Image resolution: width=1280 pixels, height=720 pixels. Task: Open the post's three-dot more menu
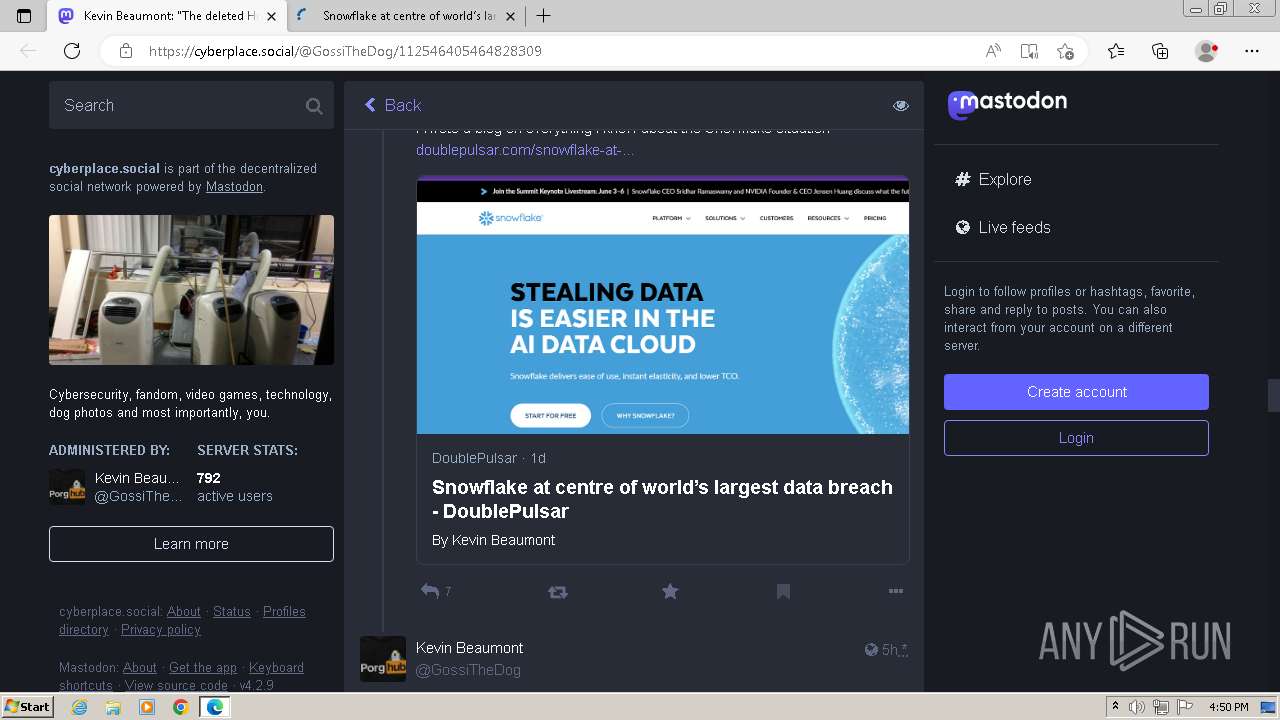[x=896, y=591]
